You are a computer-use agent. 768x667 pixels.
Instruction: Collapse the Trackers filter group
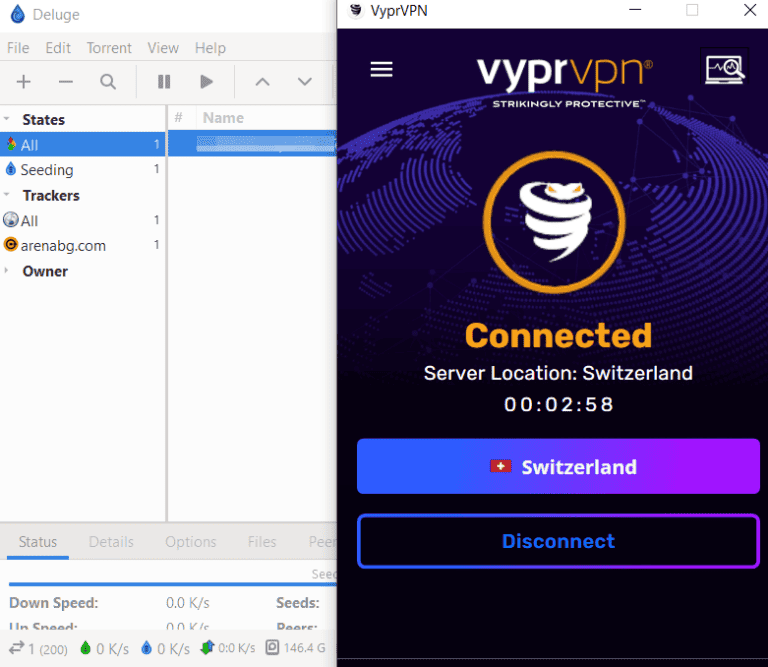click(x=9, y=195)
